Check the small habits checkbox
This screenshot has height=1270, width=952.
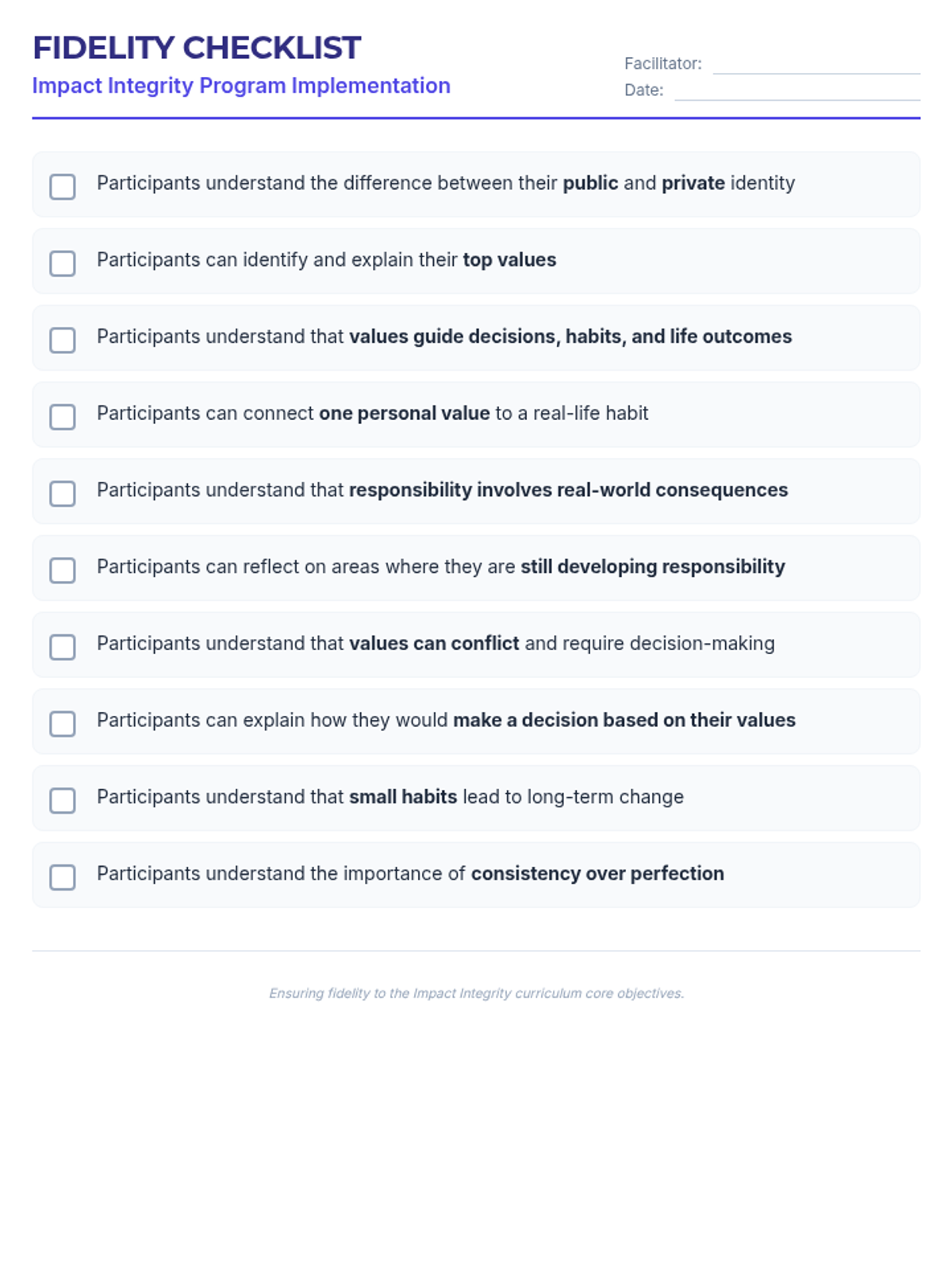pos(63,800)
